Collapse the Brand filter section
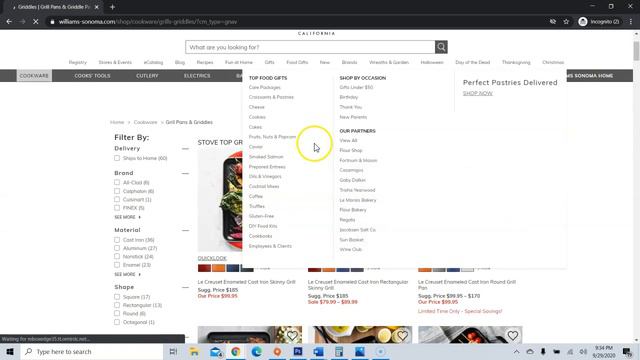 coord(185,173)
